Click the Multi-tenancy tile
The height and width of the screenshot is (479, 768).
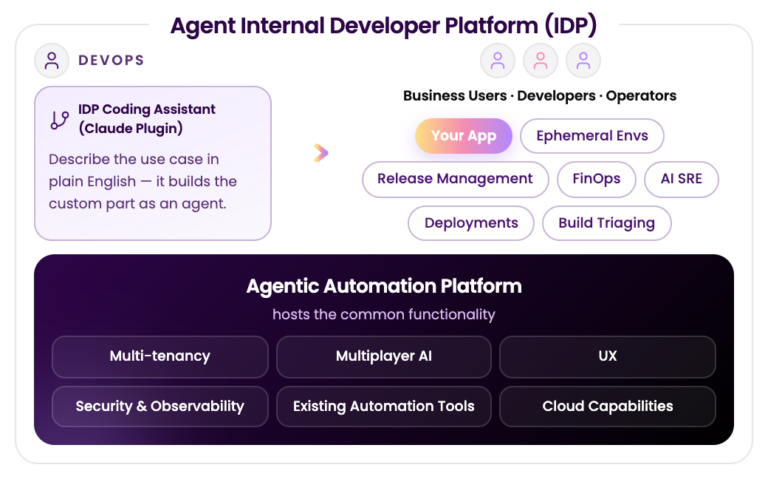pyautogui.click(x=160, y=357)
